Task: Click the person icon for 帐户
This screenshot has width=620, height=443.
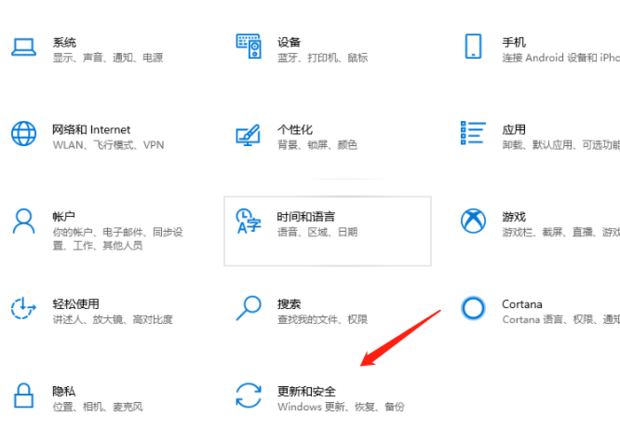Action: click(24, 221)
